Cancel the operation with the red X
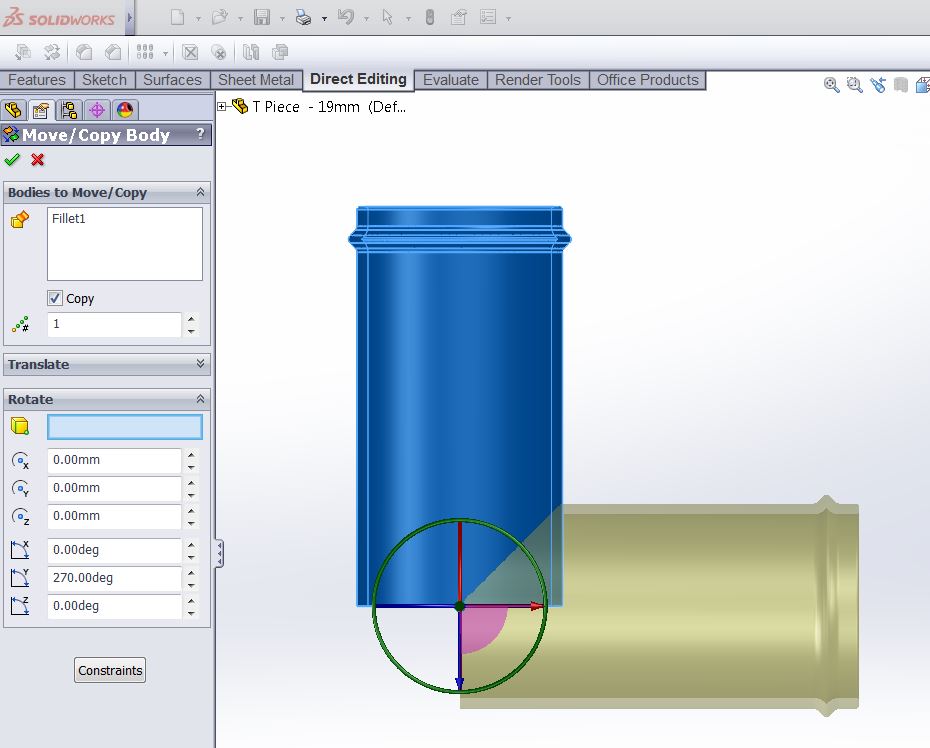Screen dimensions: 930x748 coord(38,160)
